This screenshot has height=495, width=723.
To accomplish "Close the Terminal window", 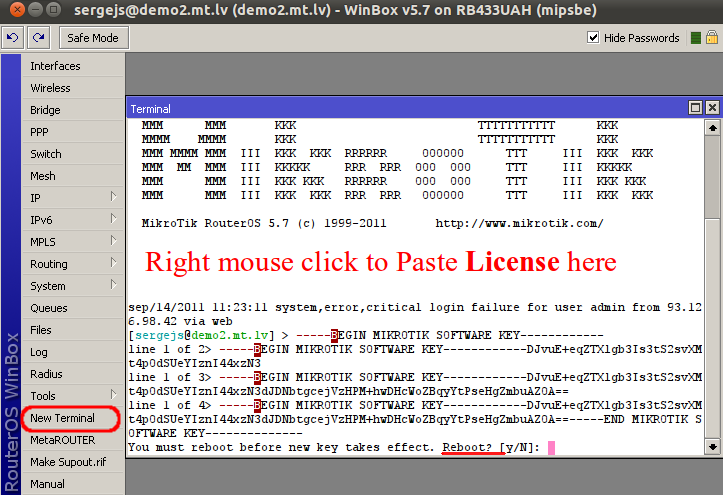I will (711, 108).
